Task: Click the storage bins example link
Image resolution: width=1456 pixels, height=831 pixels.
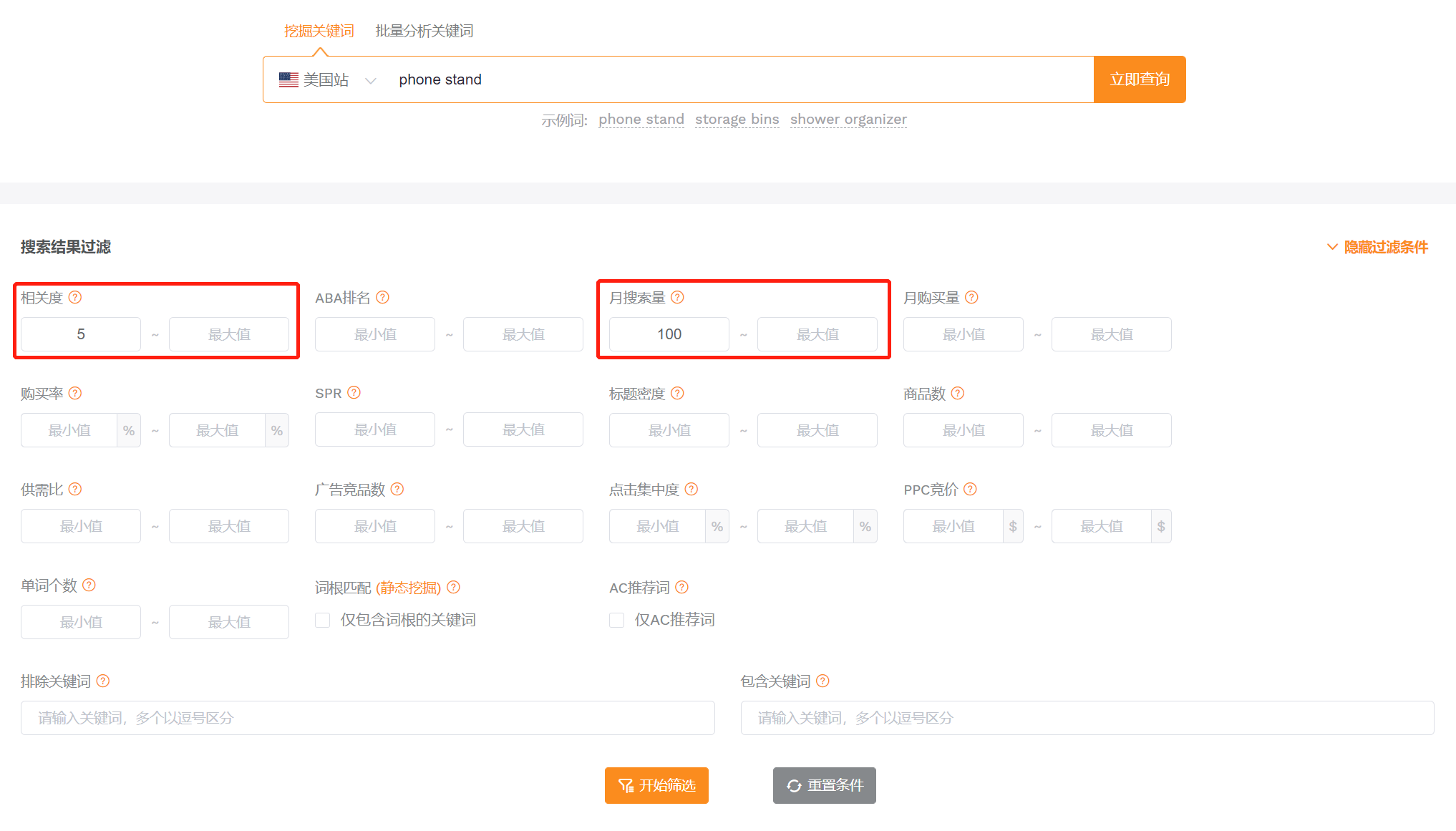Action: coord(737,119)
